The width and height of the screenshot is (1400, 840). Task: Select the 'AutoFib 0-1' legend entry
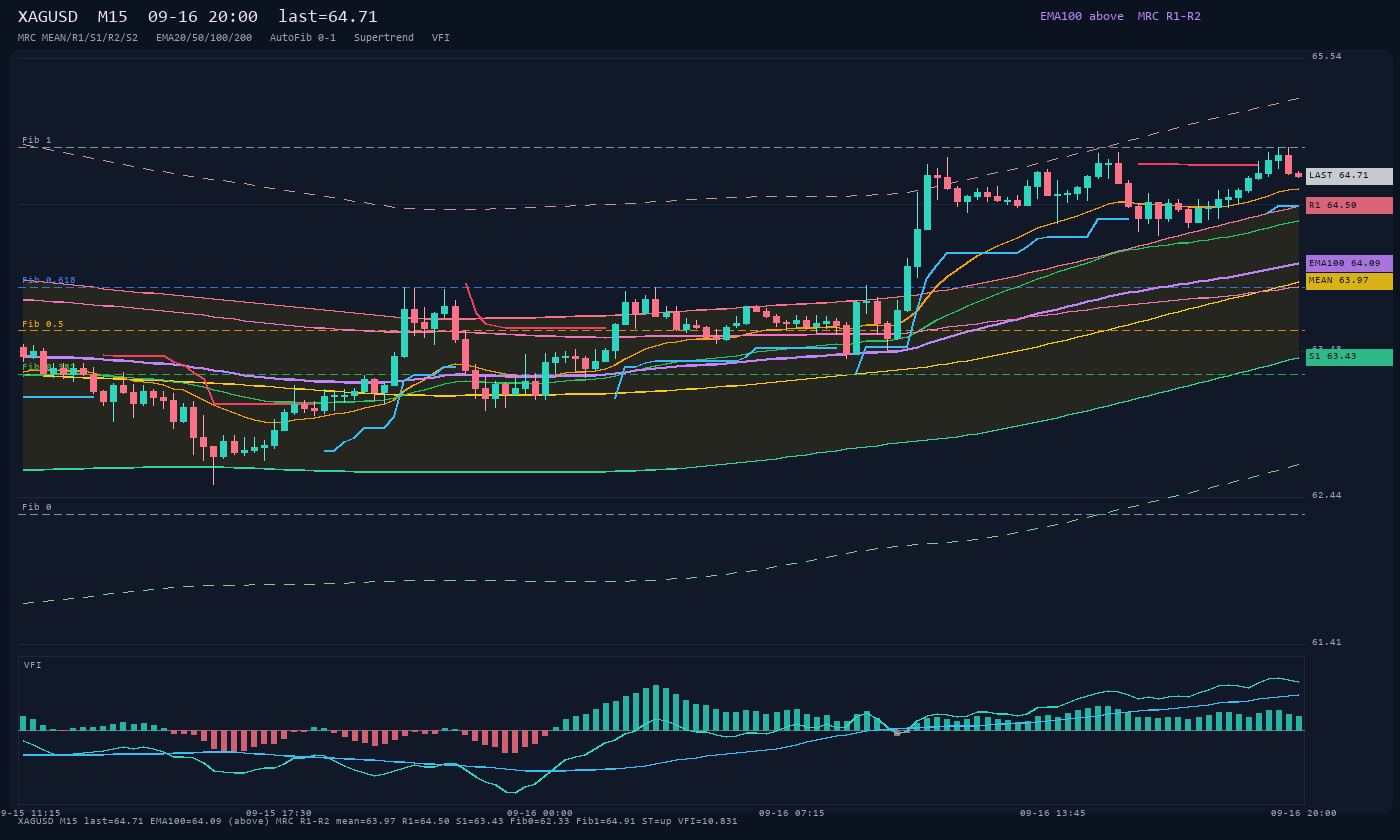click(x=303, y=38)
